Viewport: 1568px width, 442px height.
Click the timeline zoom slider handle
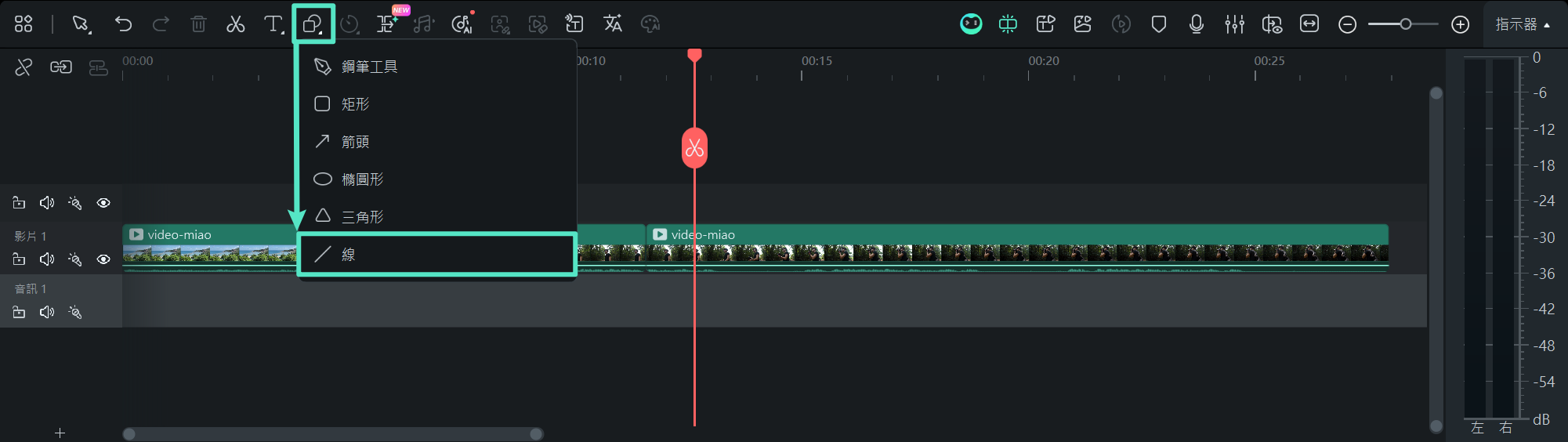point(1406,24)
